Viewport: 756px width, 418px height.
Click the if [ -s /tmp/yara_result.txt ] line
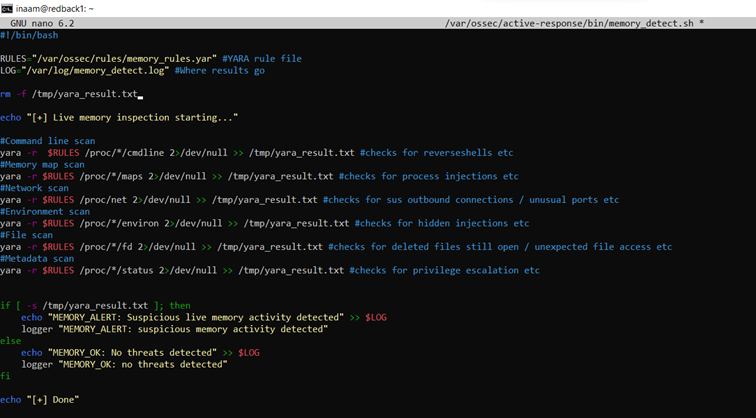pyautogui.click(x=95, y=306)
